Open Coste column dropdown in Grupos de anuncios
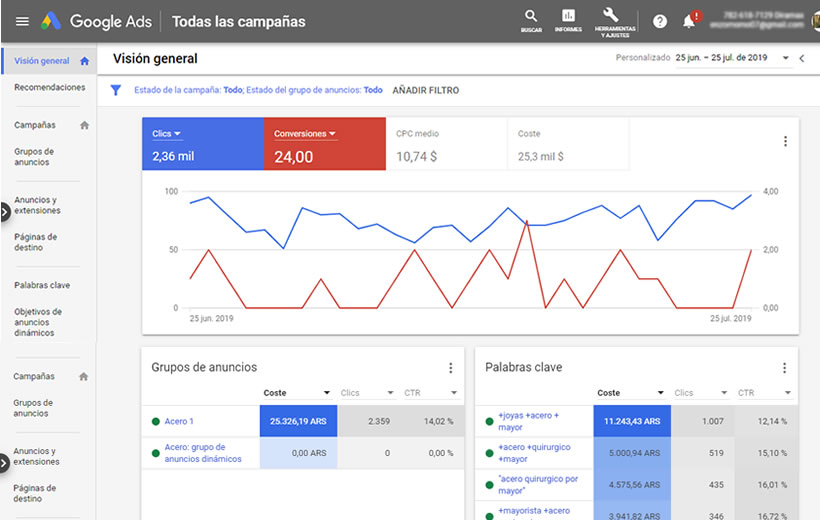 (327, 393)
